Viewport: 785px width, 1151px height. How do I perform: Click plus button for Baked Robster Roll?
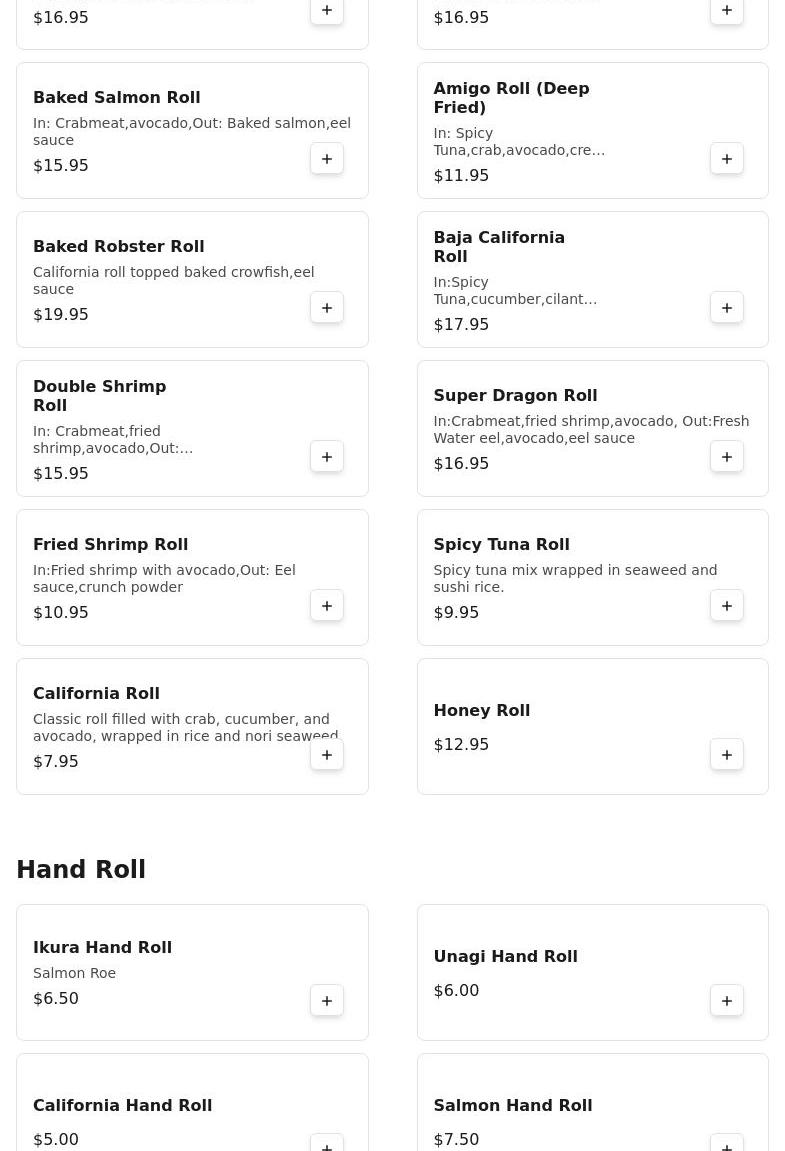tap(327, 308)
